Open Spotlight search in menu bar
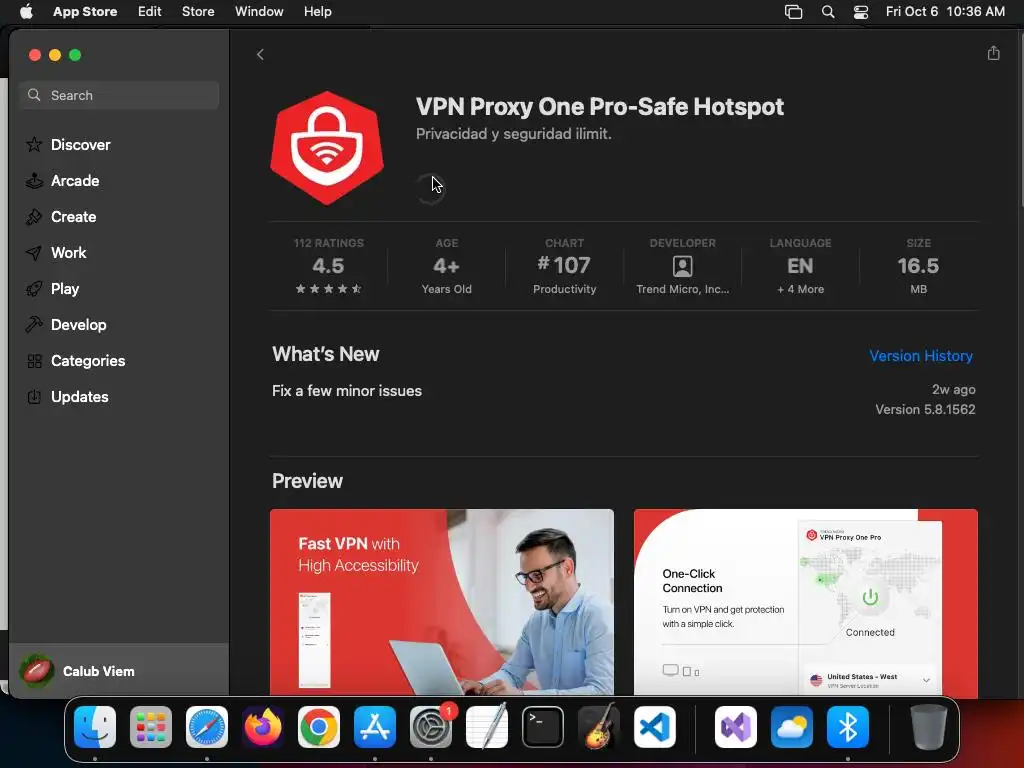The height and width of the screenshot is (768, 1024). tap(827, 12)
